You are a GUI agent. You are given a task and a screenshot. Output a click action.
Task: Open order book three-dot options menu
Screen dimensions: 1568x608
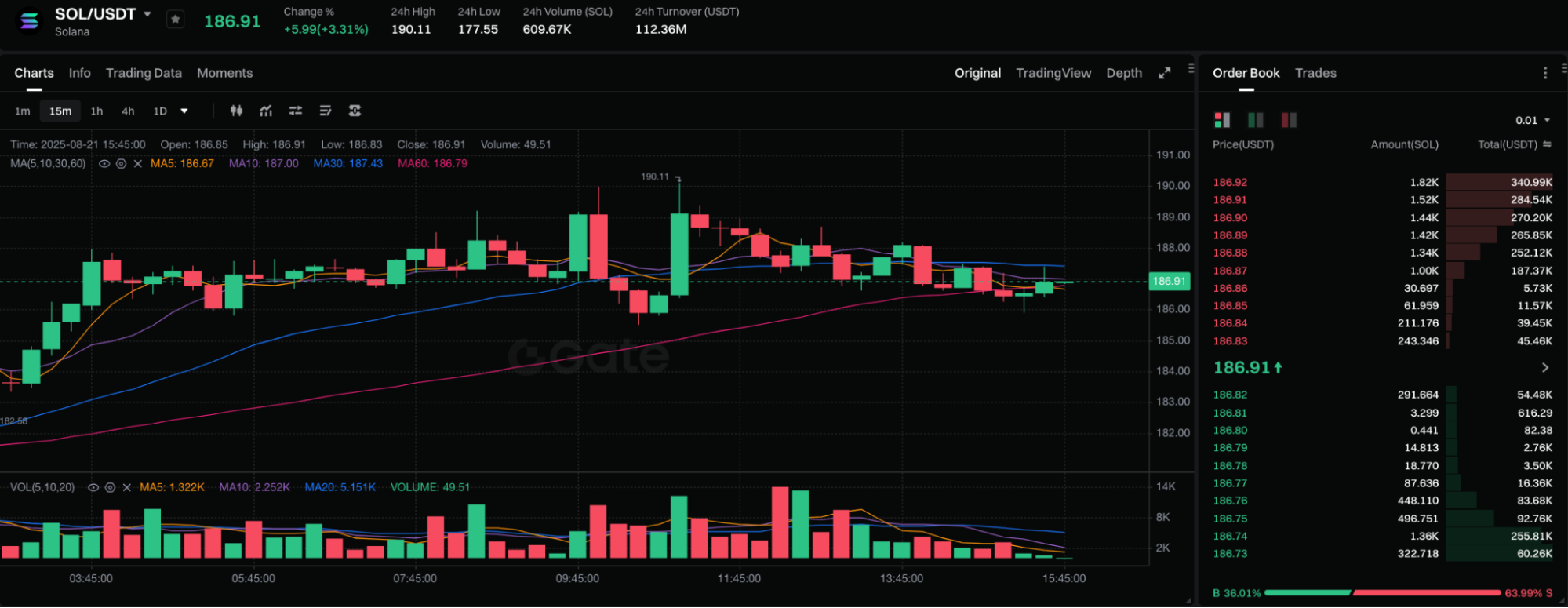tap(1545, 73)
